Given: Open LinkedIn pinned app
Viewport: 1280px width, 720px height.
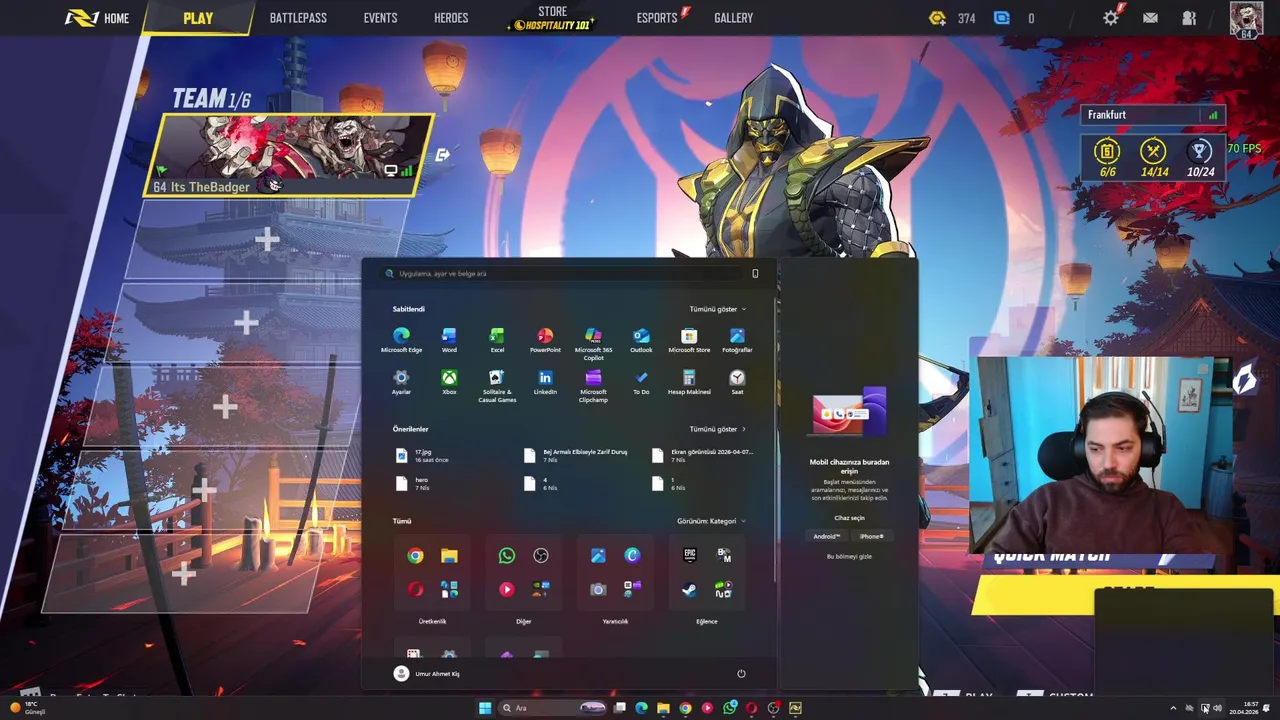Looking at the screenshot, I should click(545, 382).
